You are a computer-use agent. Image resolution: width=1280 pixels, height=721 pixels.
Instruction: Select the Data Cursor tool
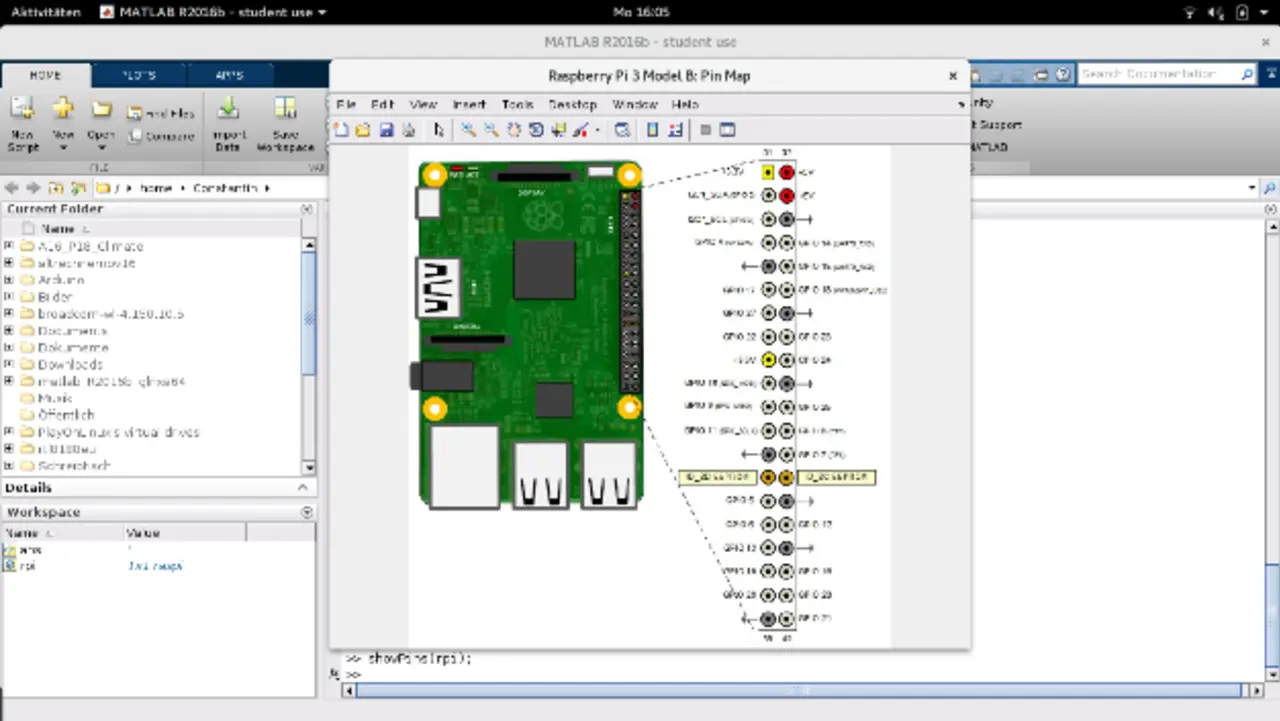[558, 130]
